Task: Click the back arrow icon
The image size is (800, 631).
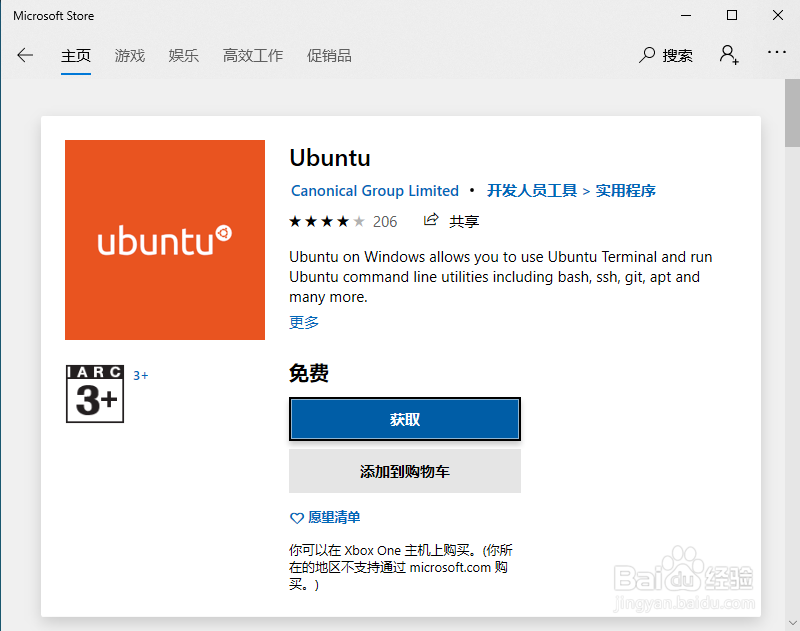Action: pyautogui.click(x=24, y=55)
